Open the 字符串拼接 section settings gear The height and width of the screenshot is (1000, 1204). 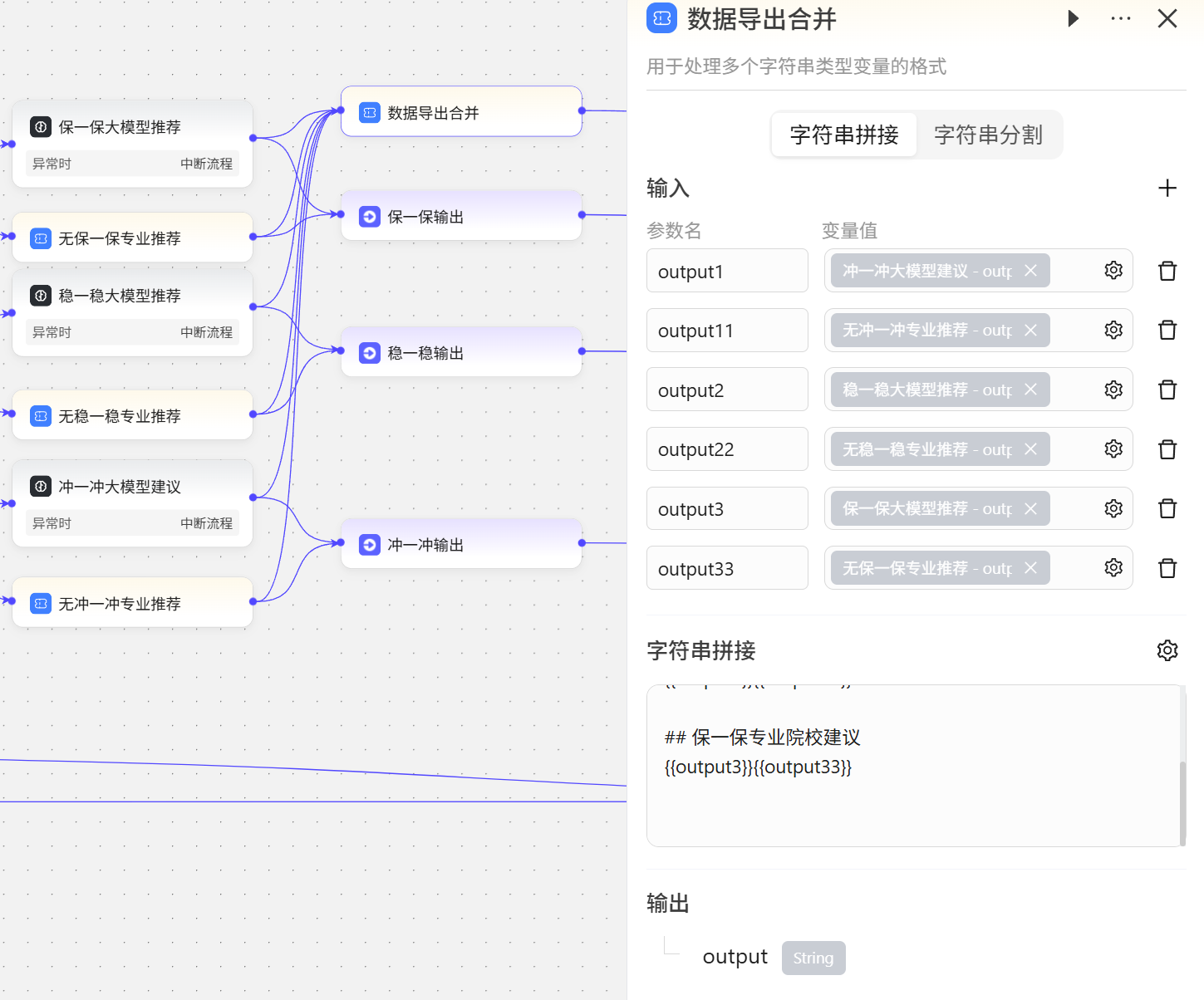[1167, 650]
